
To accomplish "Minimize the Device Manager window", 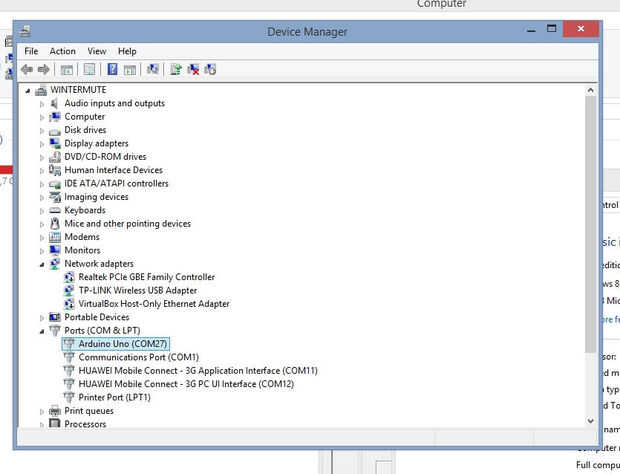I will (531, 30).
